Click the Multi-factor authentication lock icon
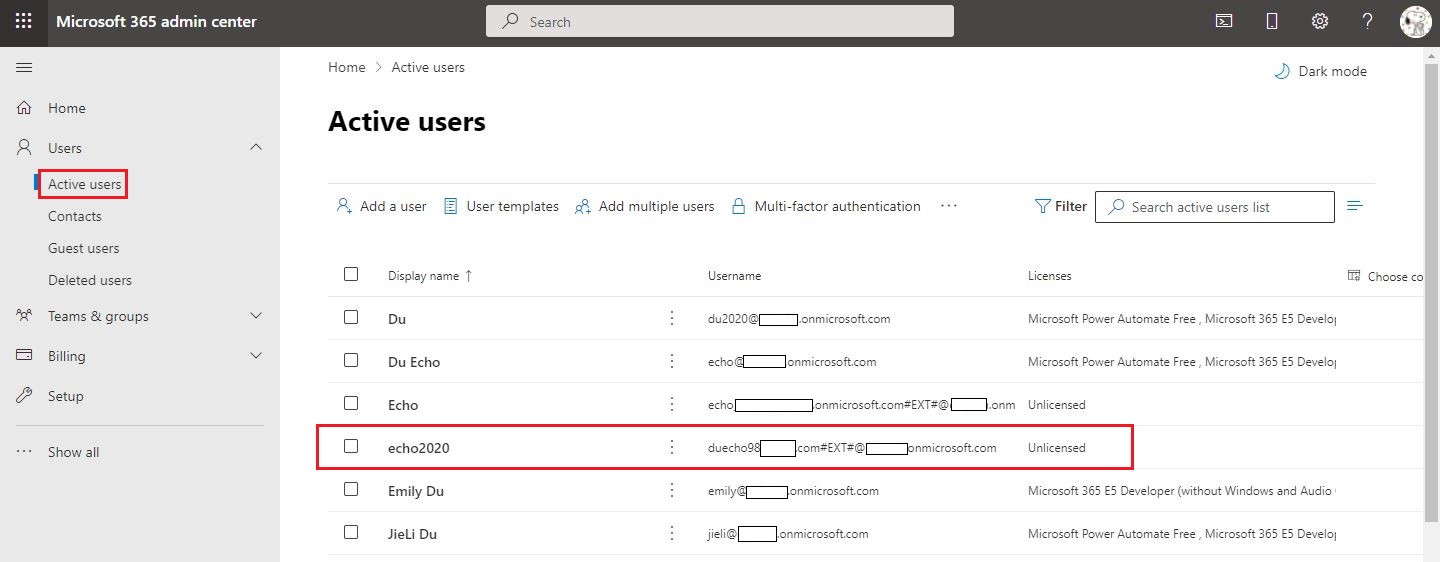Image resolution: width=1440 pixels, height=562 pixels. 739,206
